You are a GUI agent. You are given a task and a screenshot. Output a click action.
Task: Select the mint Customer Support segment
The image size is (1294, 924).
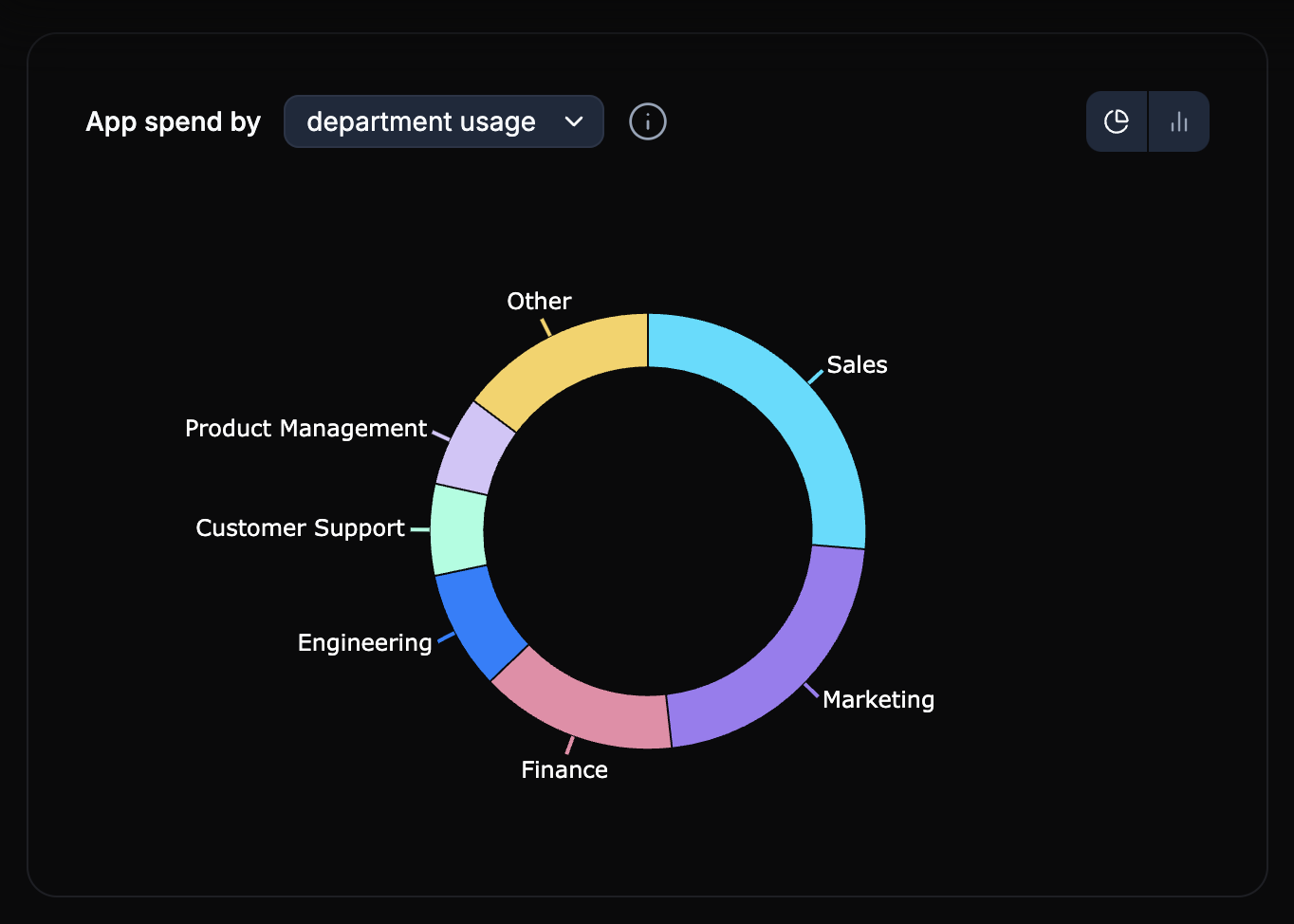(458, 529)
